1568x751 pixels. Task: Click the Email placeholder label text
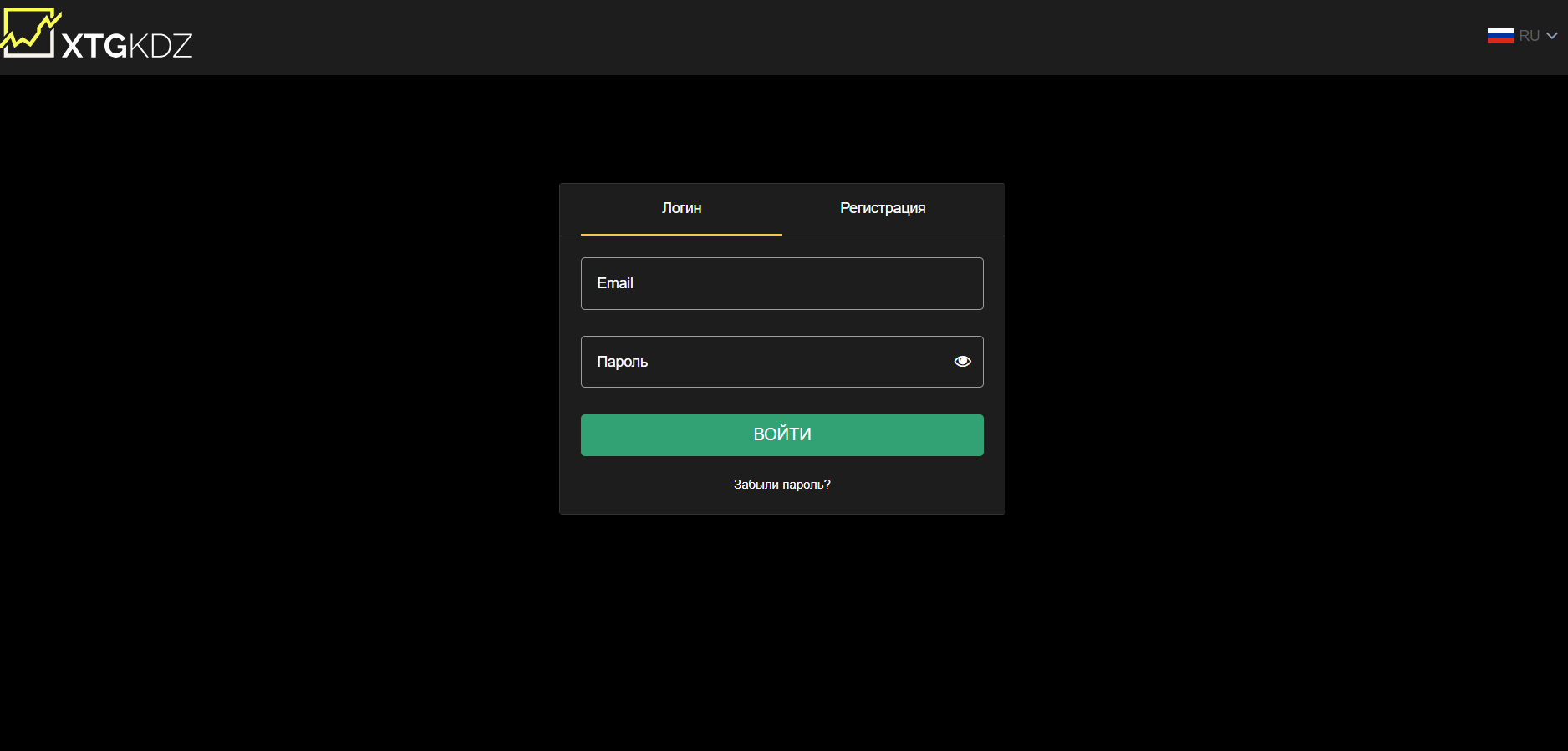click(615, 283)
